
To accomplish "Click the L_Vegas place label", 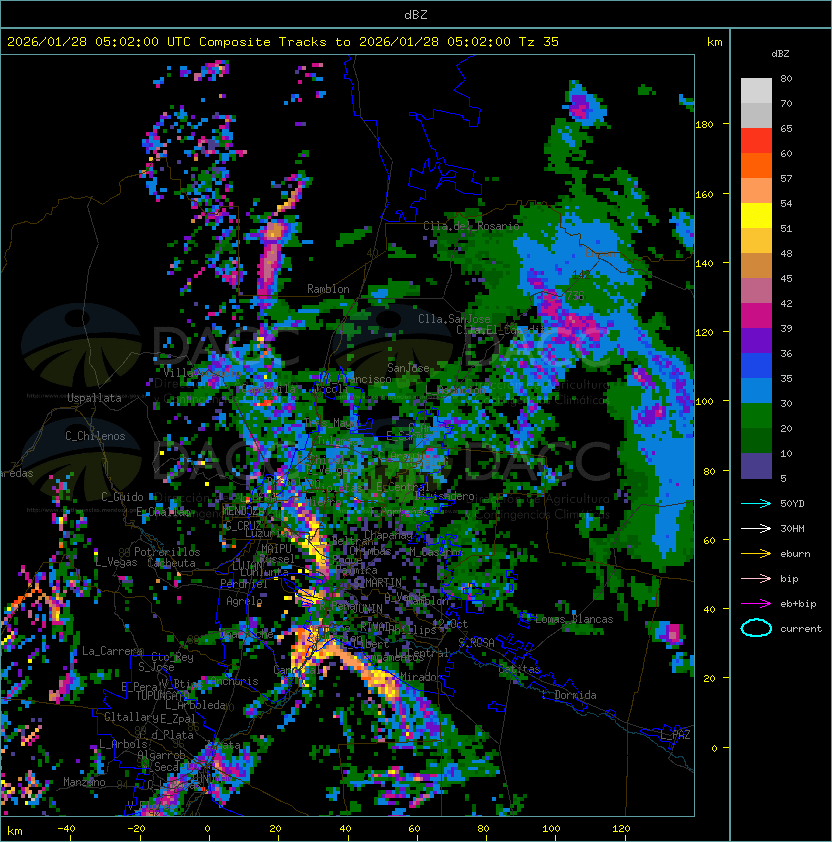I will [116, 562].
